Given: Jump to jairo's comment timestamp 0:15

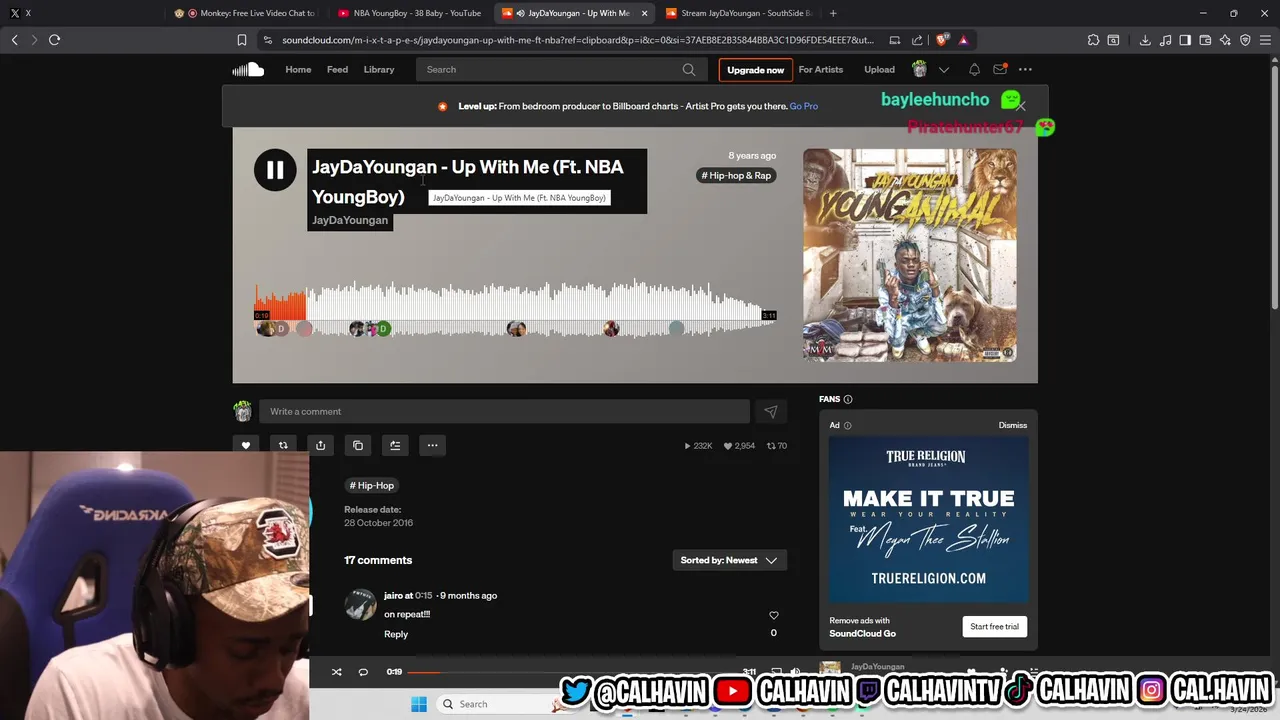Looking at the screenshot, I should pos(424,595).
